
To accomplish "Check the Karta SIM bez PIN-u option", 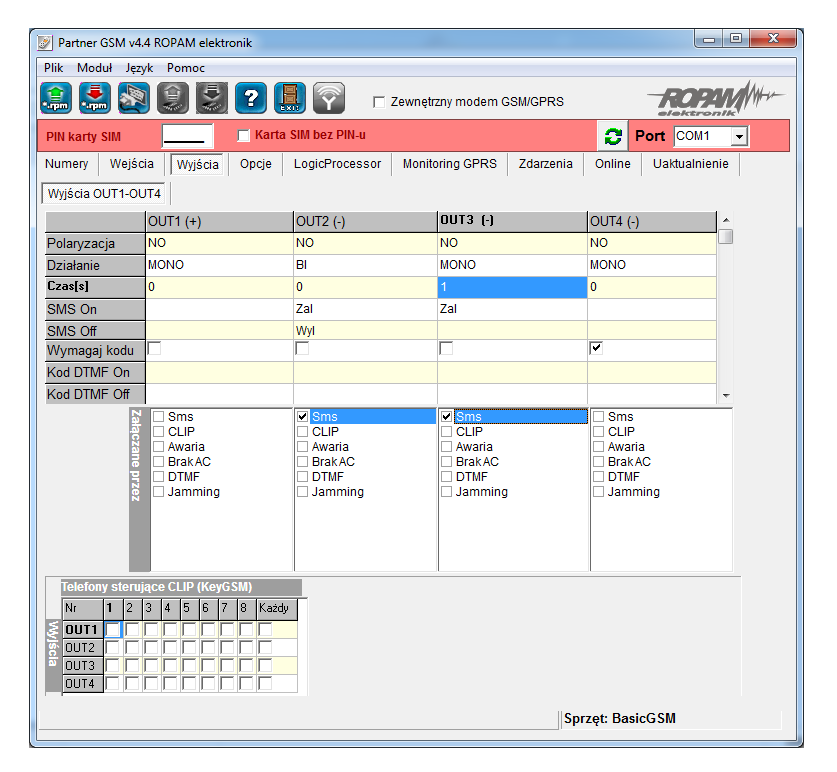I will (243, 136).
